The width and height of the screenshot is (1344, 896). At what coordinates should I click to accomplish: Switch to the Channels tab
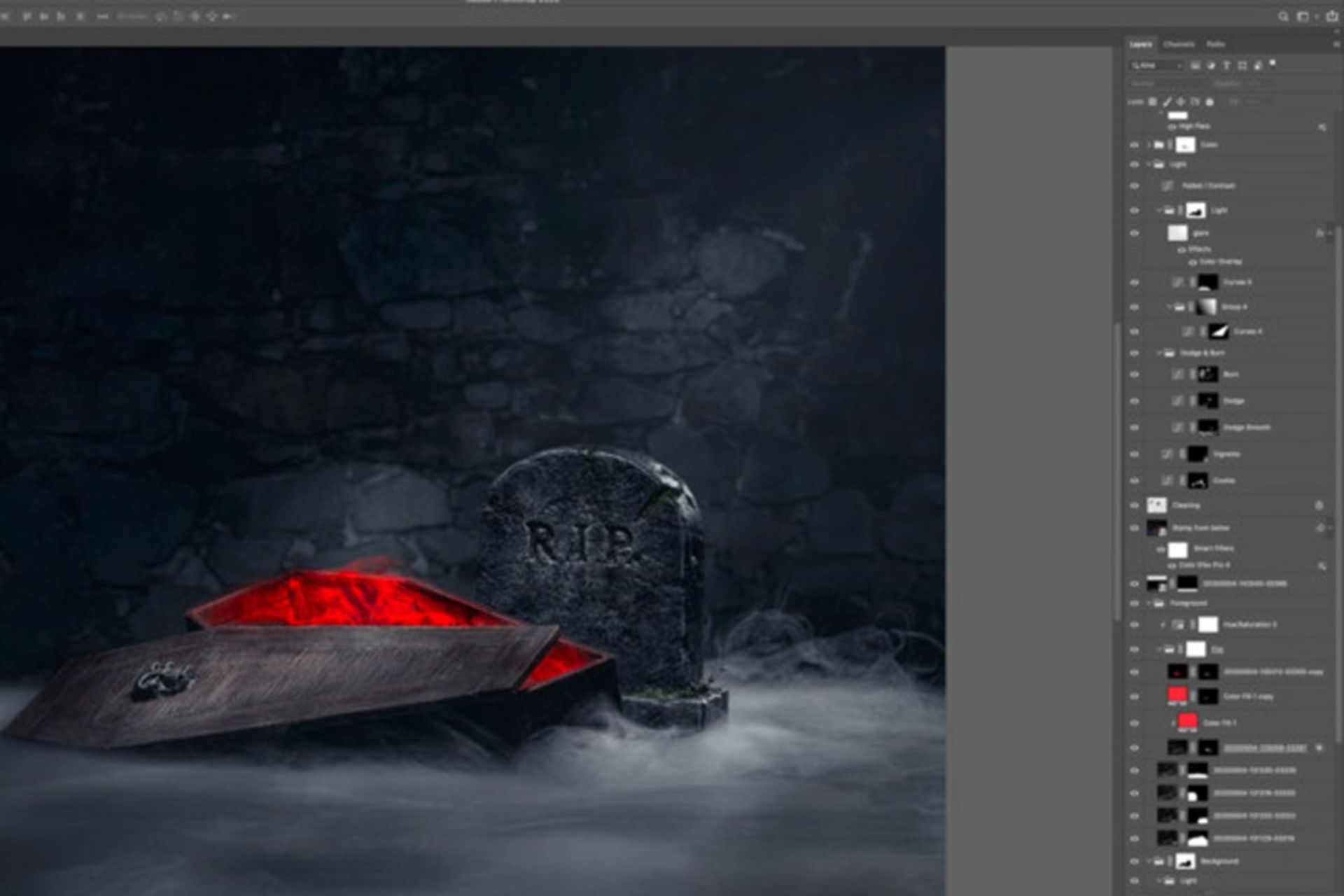(x=1179, y=44)
